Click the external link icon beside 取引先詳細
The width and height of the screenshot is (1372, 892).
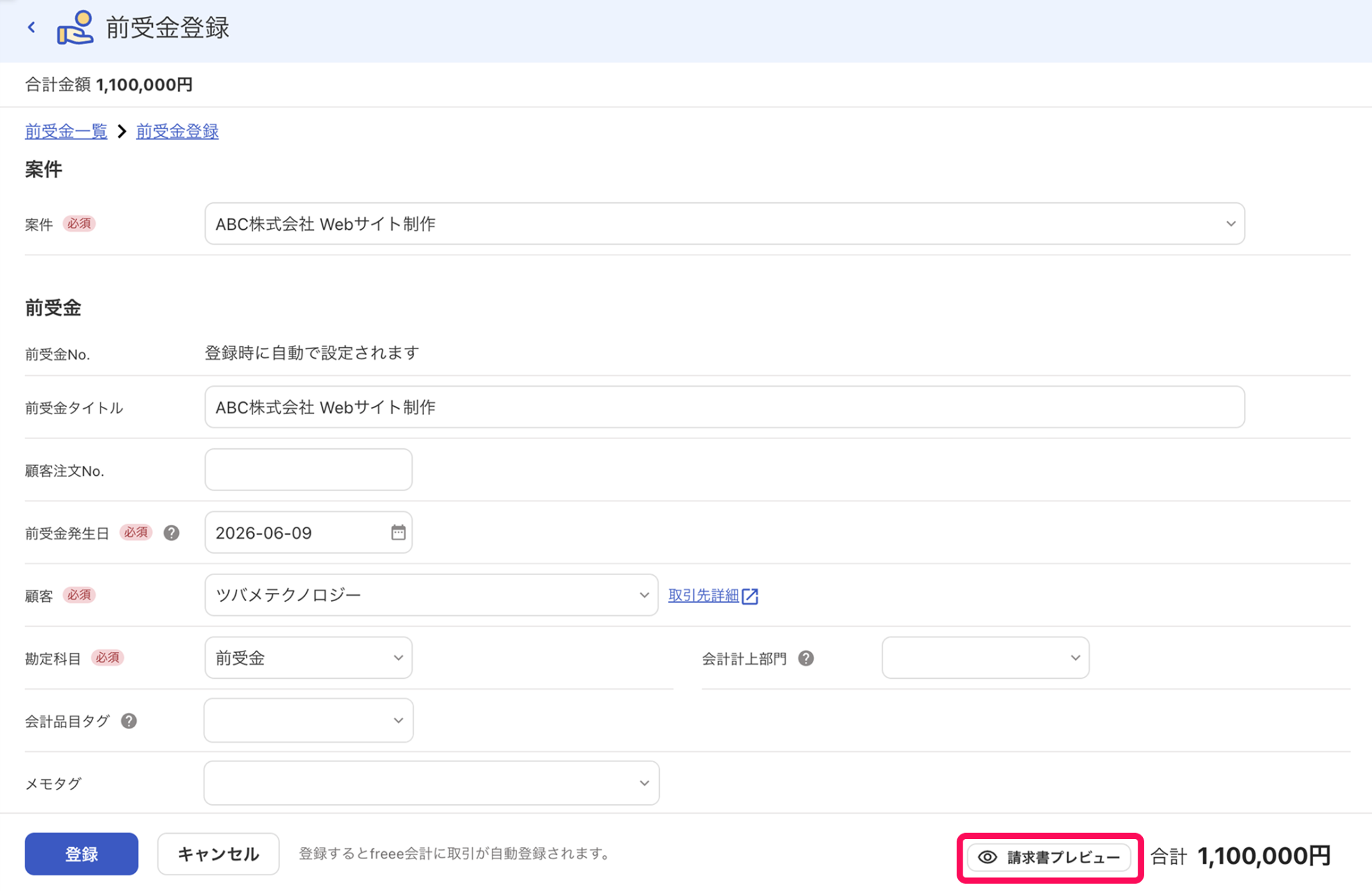(750, 596)
